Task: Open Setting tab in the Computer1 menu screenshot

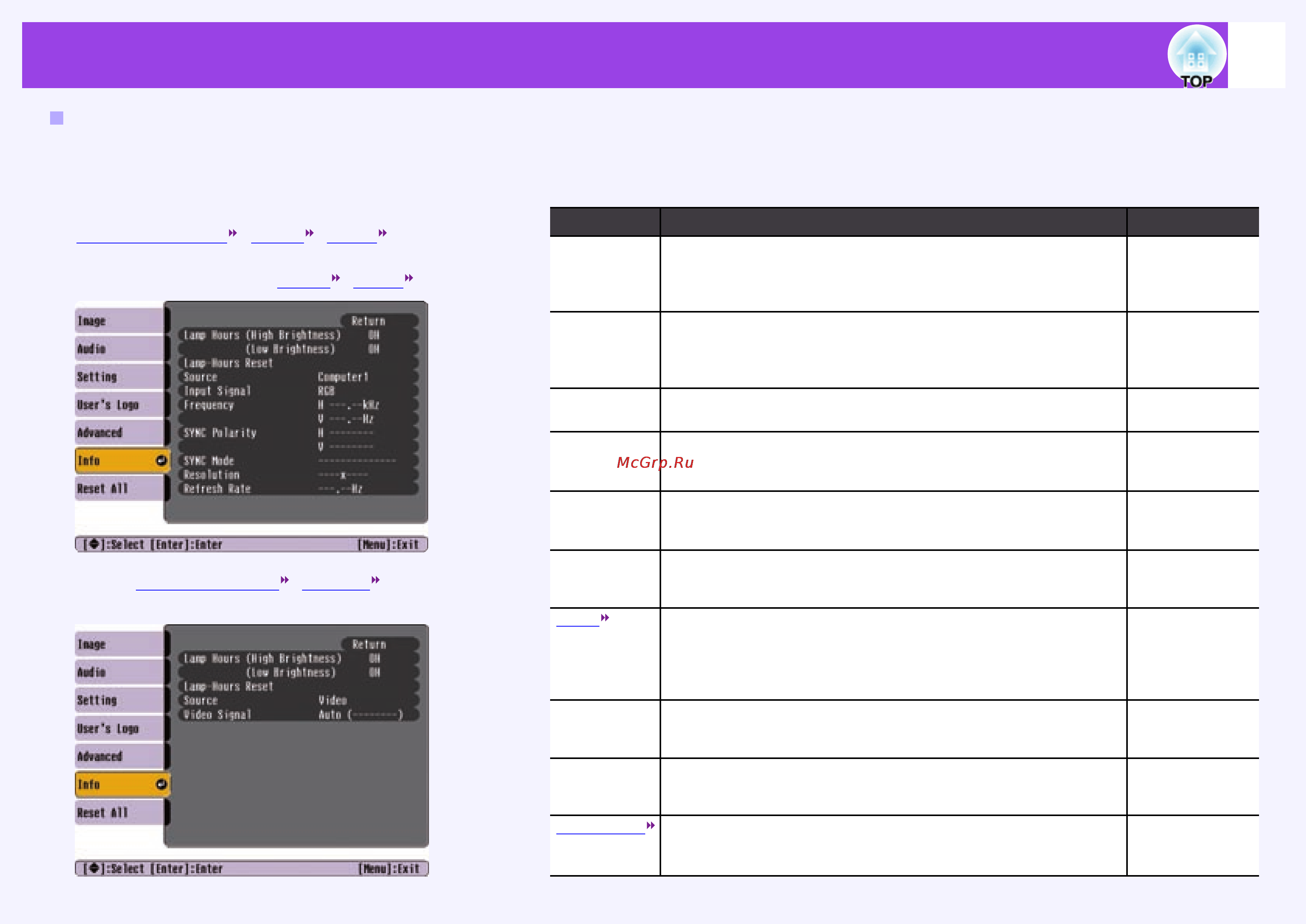Action: pyautogui.click(x=120, y=377)
